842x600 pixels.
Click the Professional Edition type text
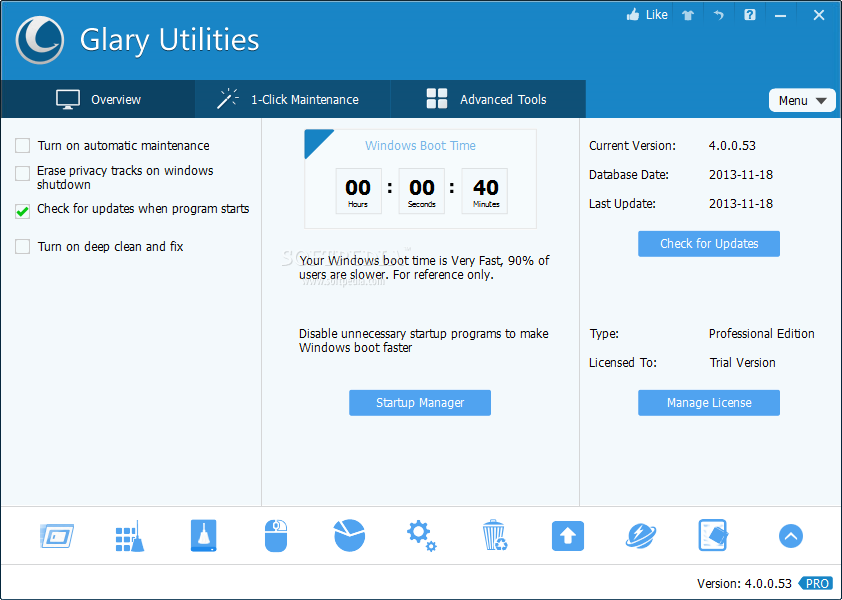(761, 334)
